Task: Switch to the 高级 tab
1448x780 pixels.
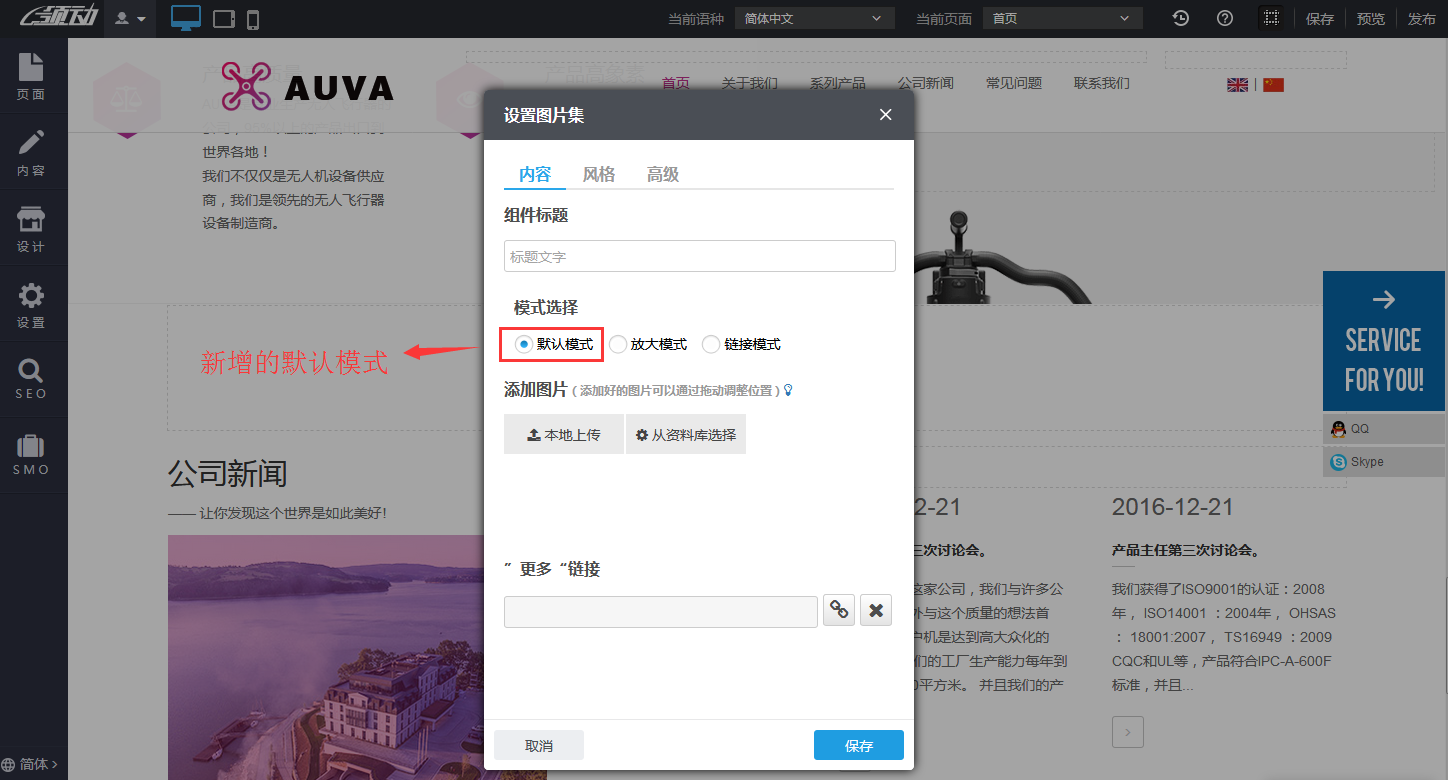Action: pos(662,174)
